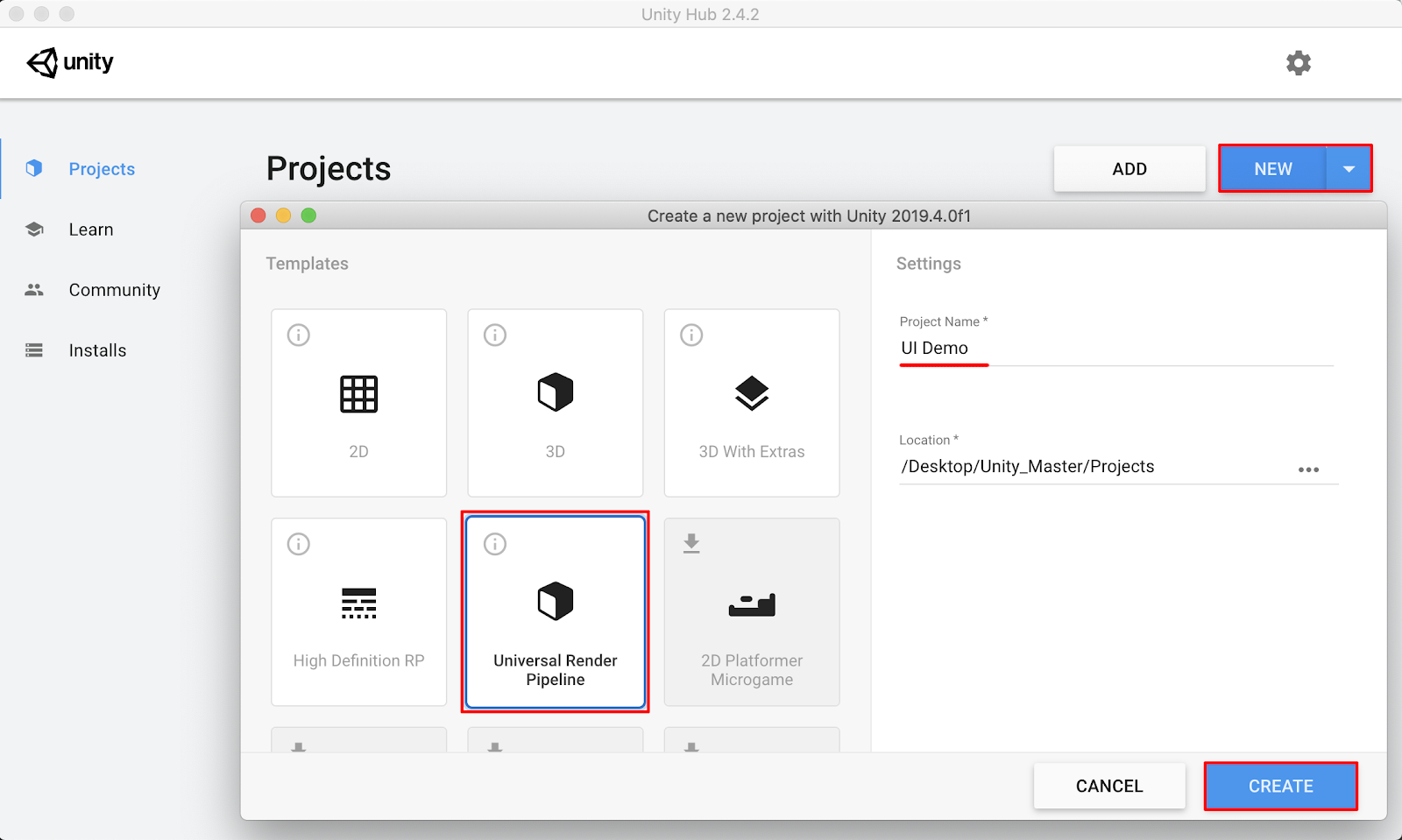Viewport: 1402px width, 840px height.
Task: Download the 2D Platformer Microgame template
Action: (691, 544)
